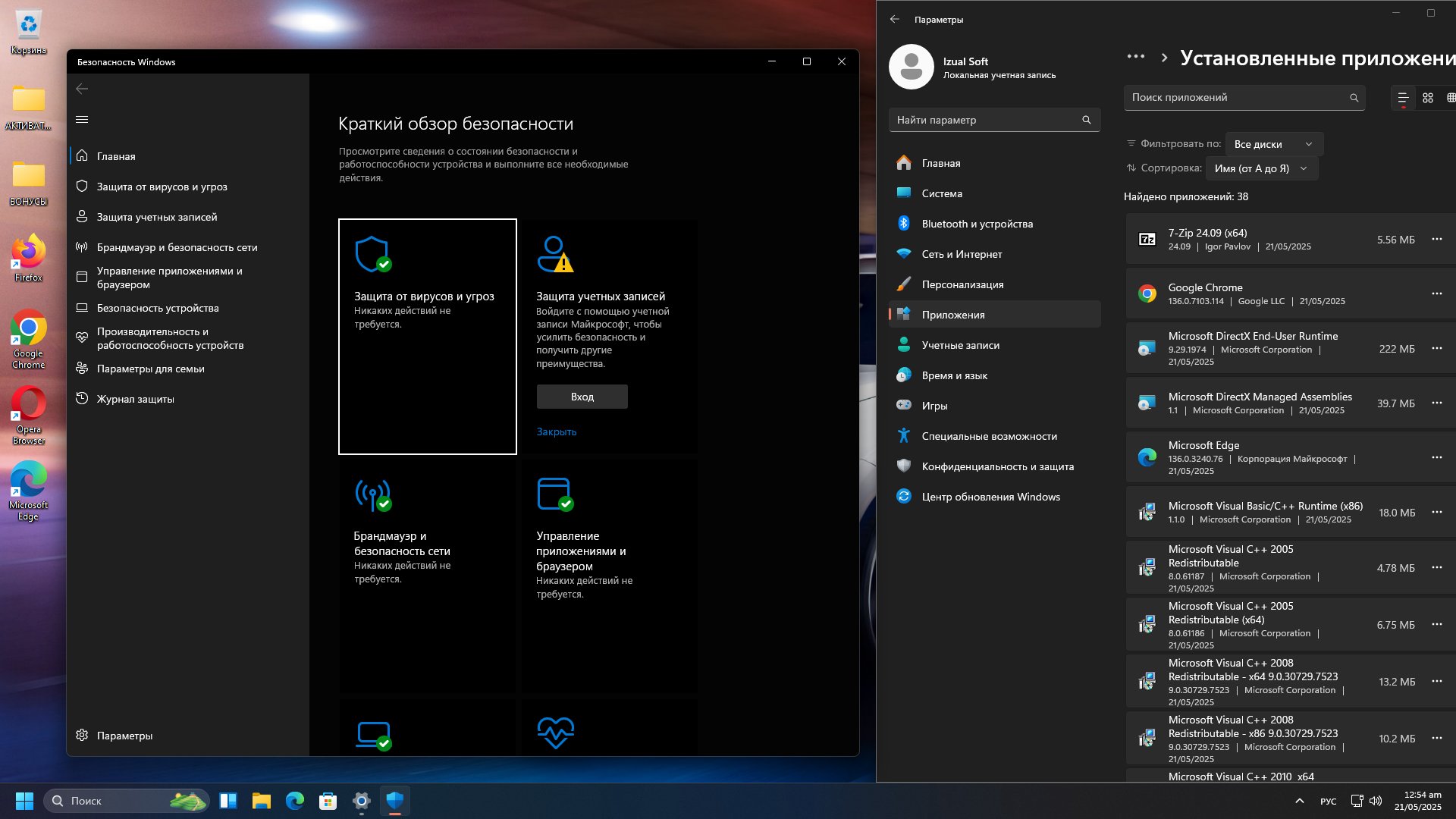Open the Account protection tile icon
The height and width of the screenshot is (819, 1456).
click(555, 254)
